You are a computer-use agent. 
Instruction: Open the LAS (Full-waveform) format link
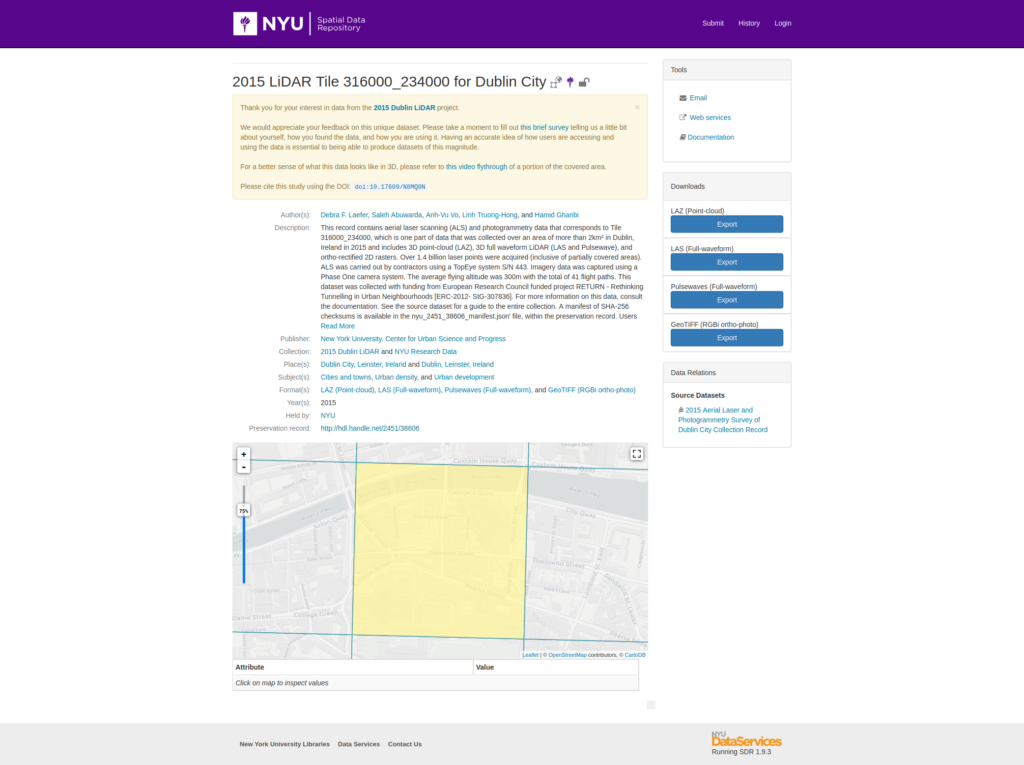coord(409,390)
